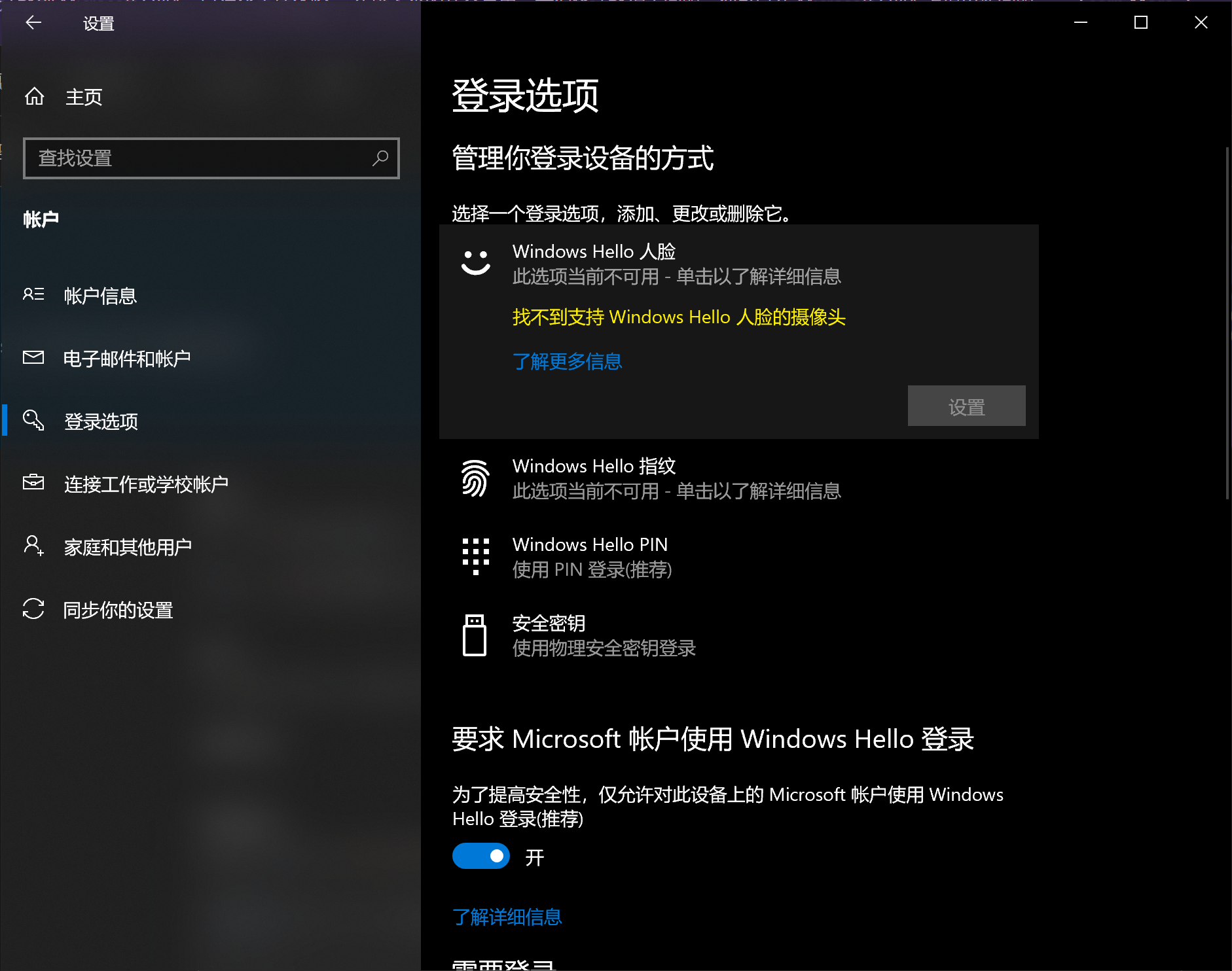The width and height of the screenshot is (1232, 971).
Task: Expand the 安全密钥 sign-in option
Action: click(x=738, y=635)
